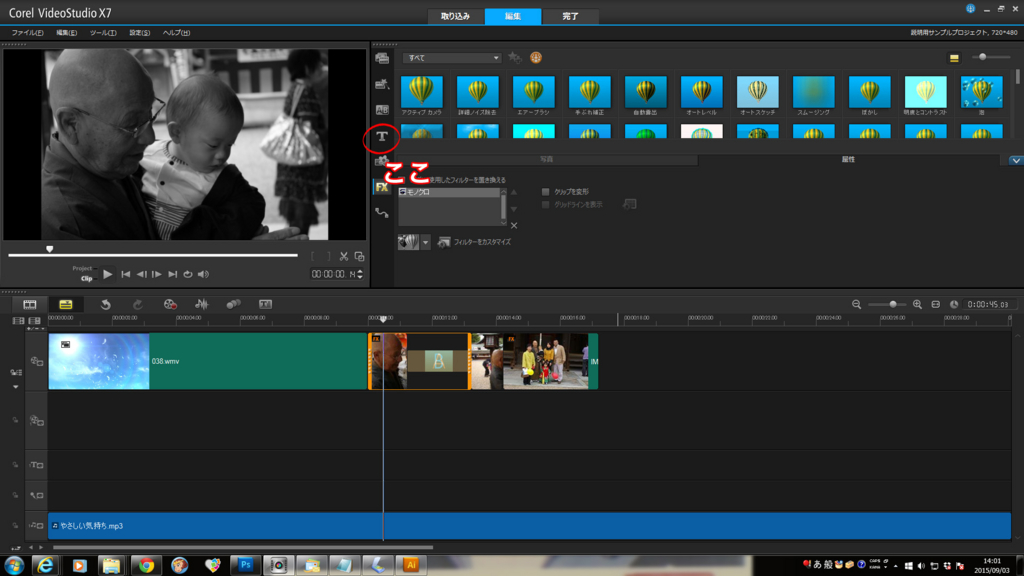
Task: Collapse the options panel with blue chevron
Action: coord(1016,160)
